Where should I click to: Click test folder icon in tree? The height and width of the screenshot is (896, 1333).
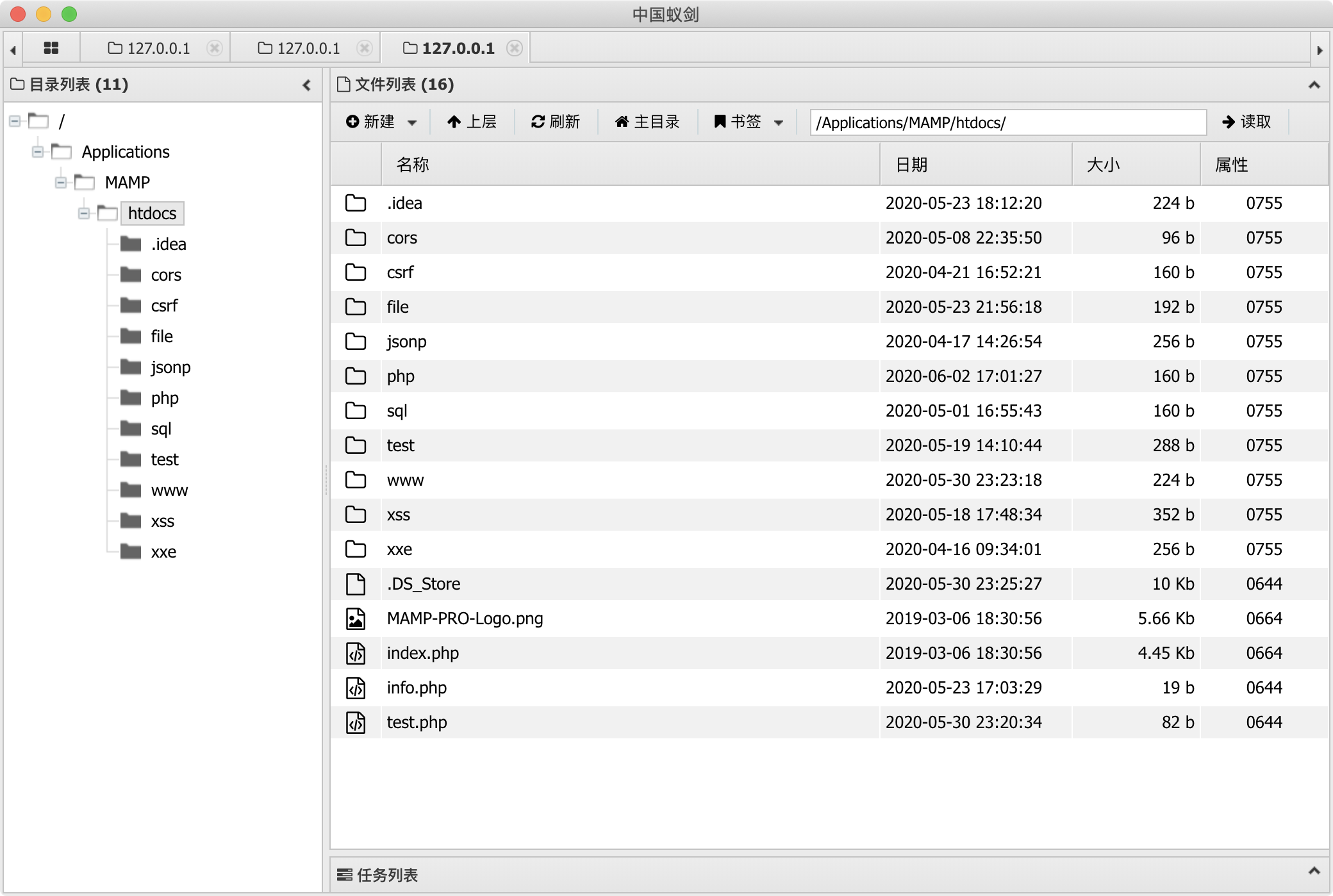pyautogui.click(x=131, y=460)
